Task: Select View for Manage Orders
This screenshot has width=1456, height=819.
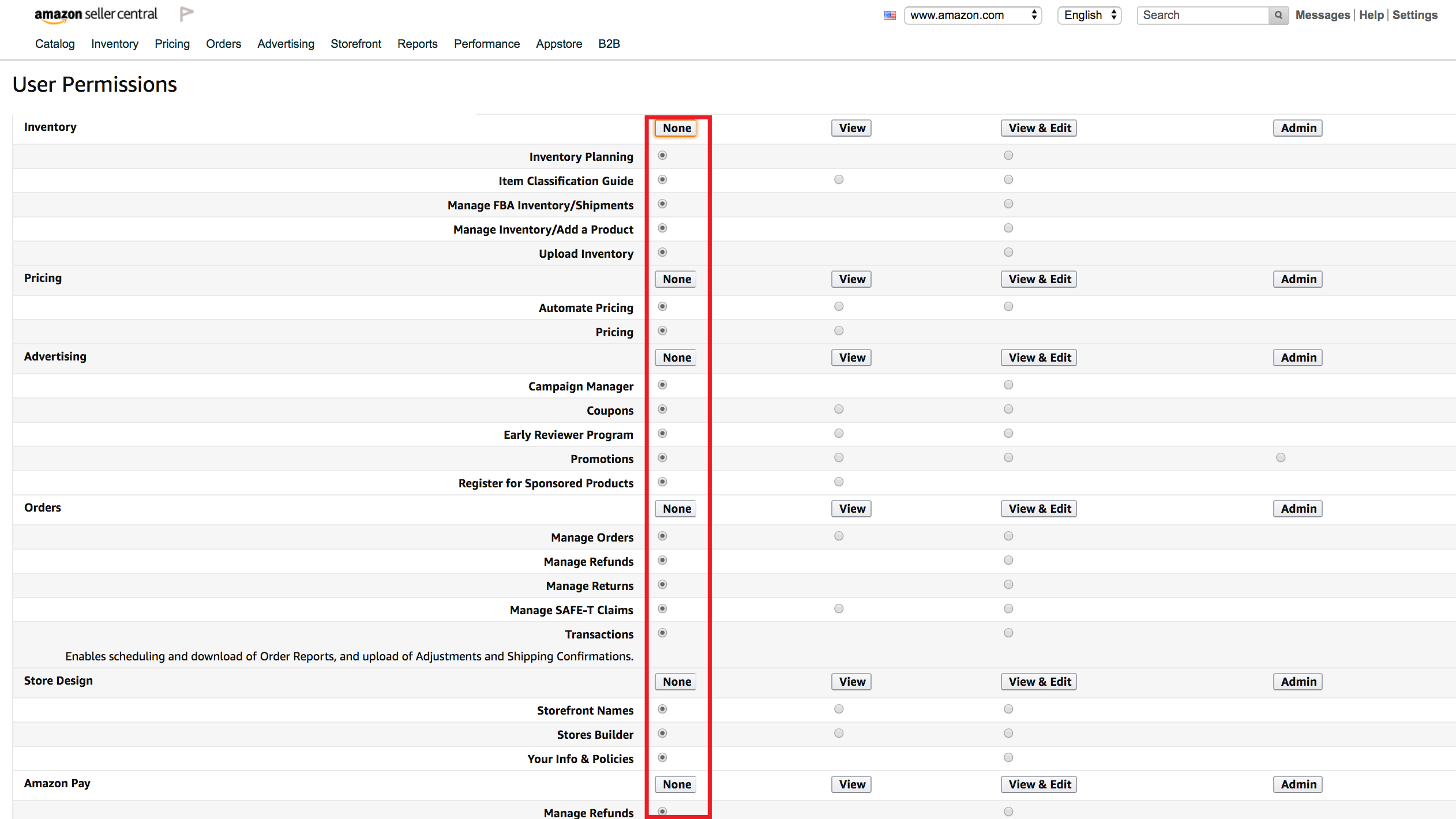Action: pyautogui.click(x=839, y=536)
